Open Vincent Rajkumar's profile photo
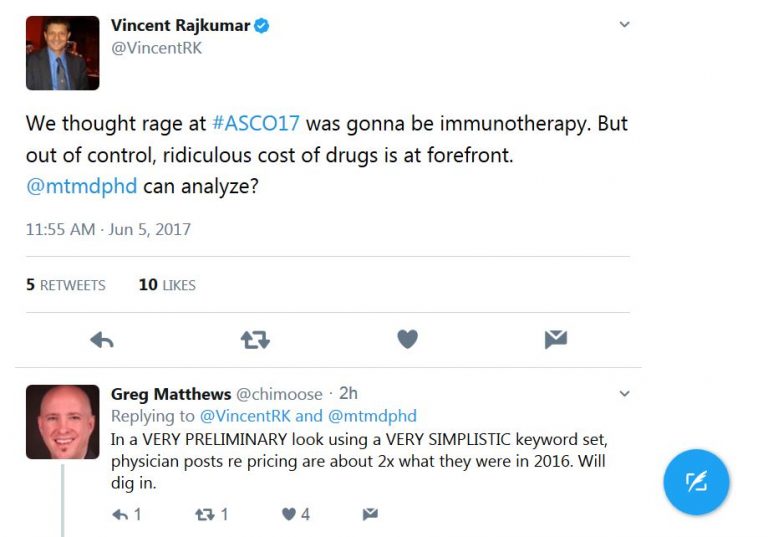Image resolution: width=768 pixels, height=537 pixels. (63, 53)
